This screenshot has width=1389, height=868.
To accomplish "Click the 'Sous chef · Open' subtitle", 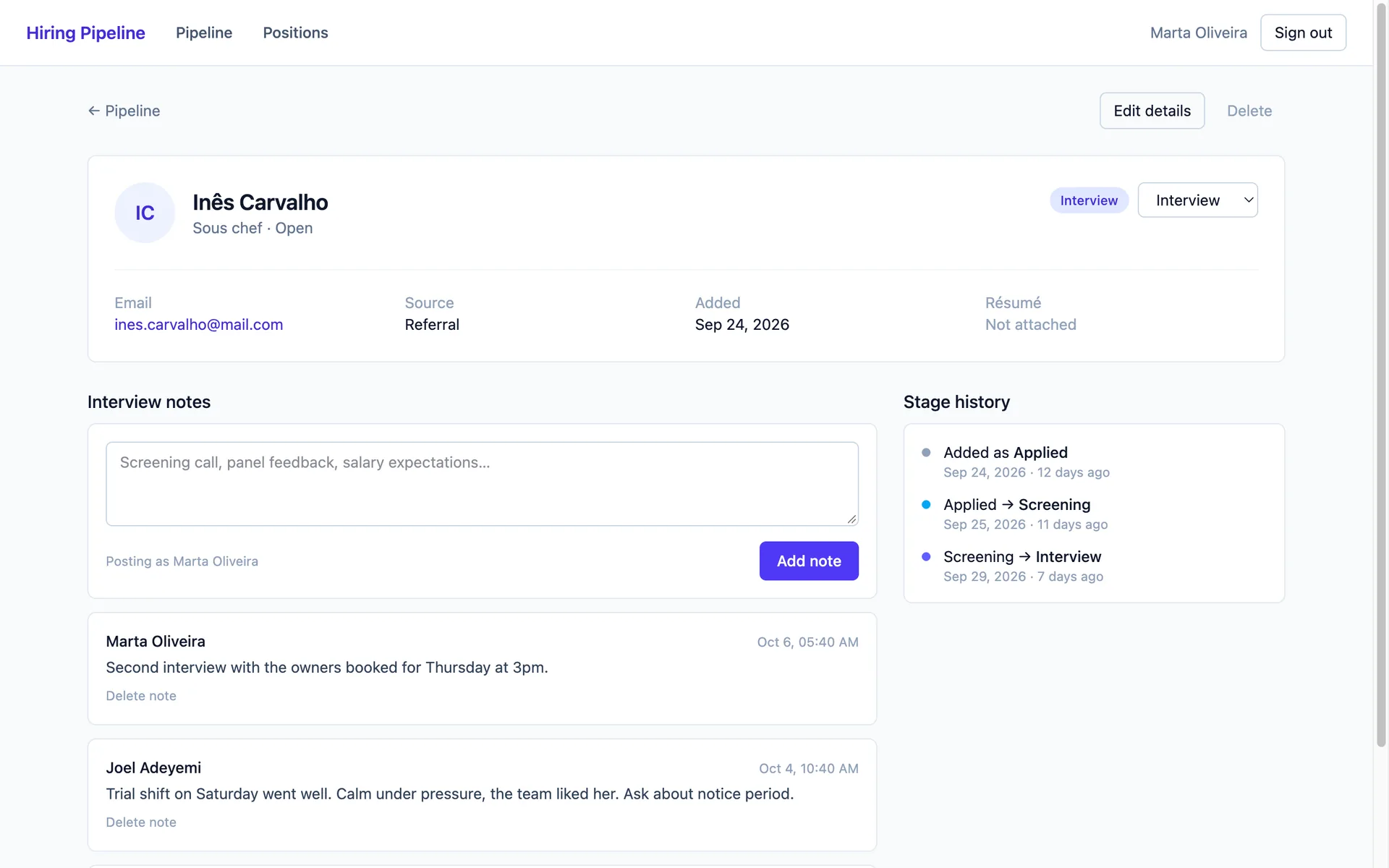I will [x=252, y=228].
